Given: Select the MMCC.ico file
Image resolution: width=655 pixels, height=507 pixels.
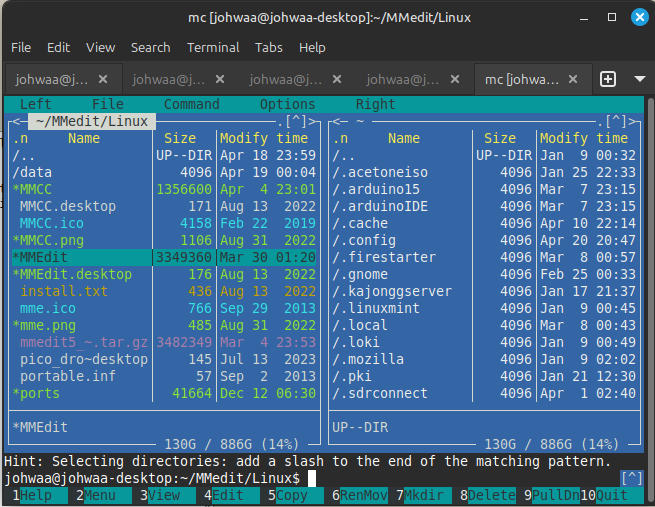Looking at the screenshot, I should 53,223.
